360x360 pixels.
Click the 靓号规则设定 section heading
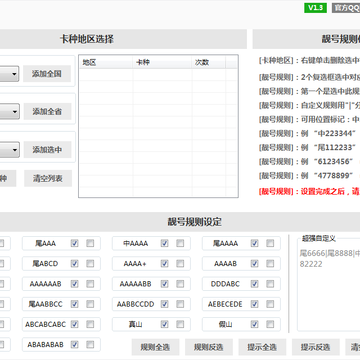[195, 222]
